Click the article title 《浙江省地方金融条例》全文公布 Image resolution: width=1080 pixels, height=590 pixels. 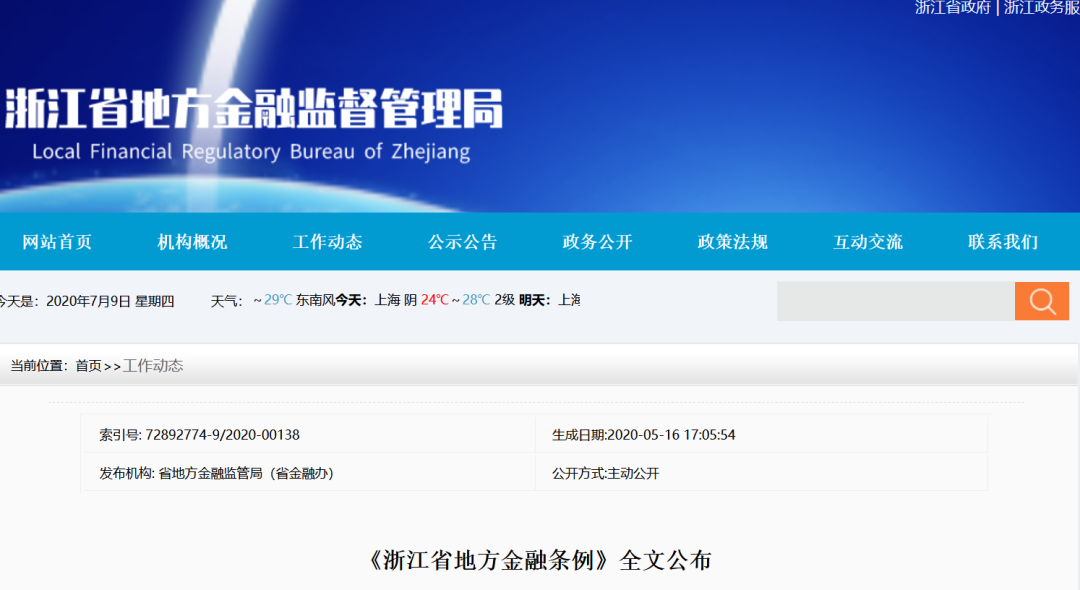539,560
